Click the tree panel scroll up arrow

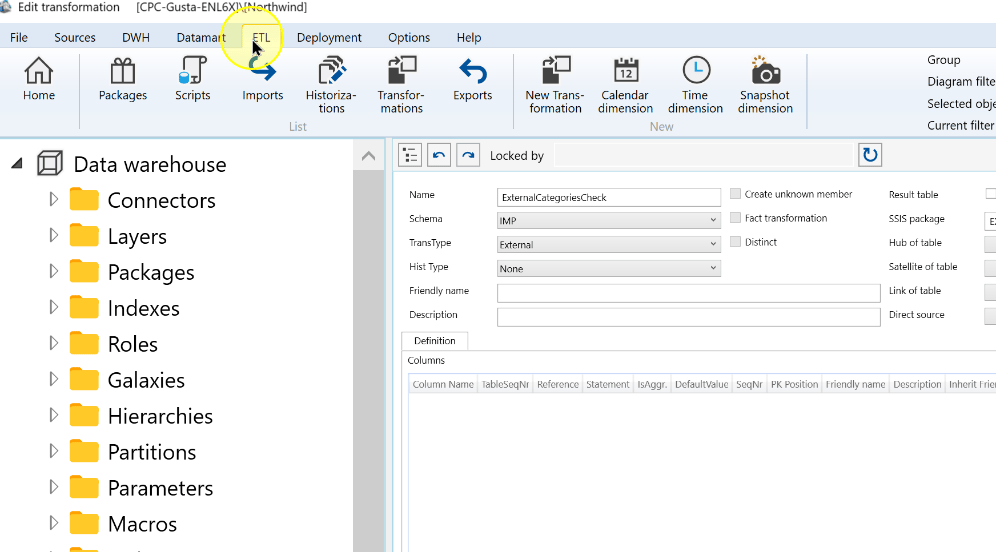click(x=368, y=156)
